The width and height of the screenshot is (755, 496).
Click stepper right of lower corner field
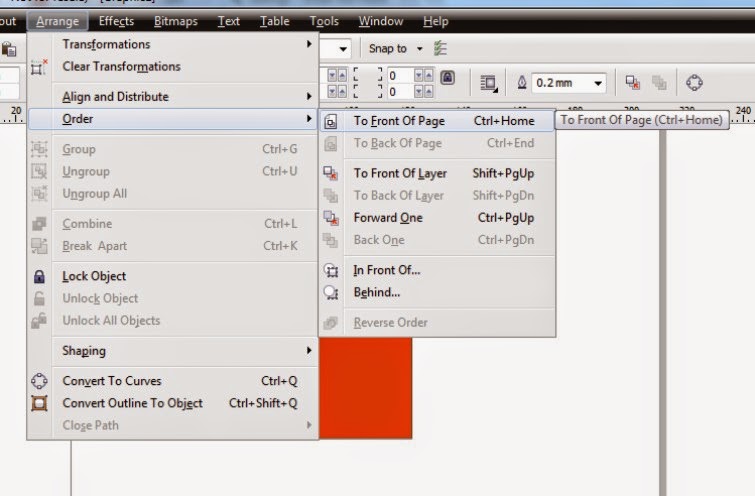click(x=423, y=91)
